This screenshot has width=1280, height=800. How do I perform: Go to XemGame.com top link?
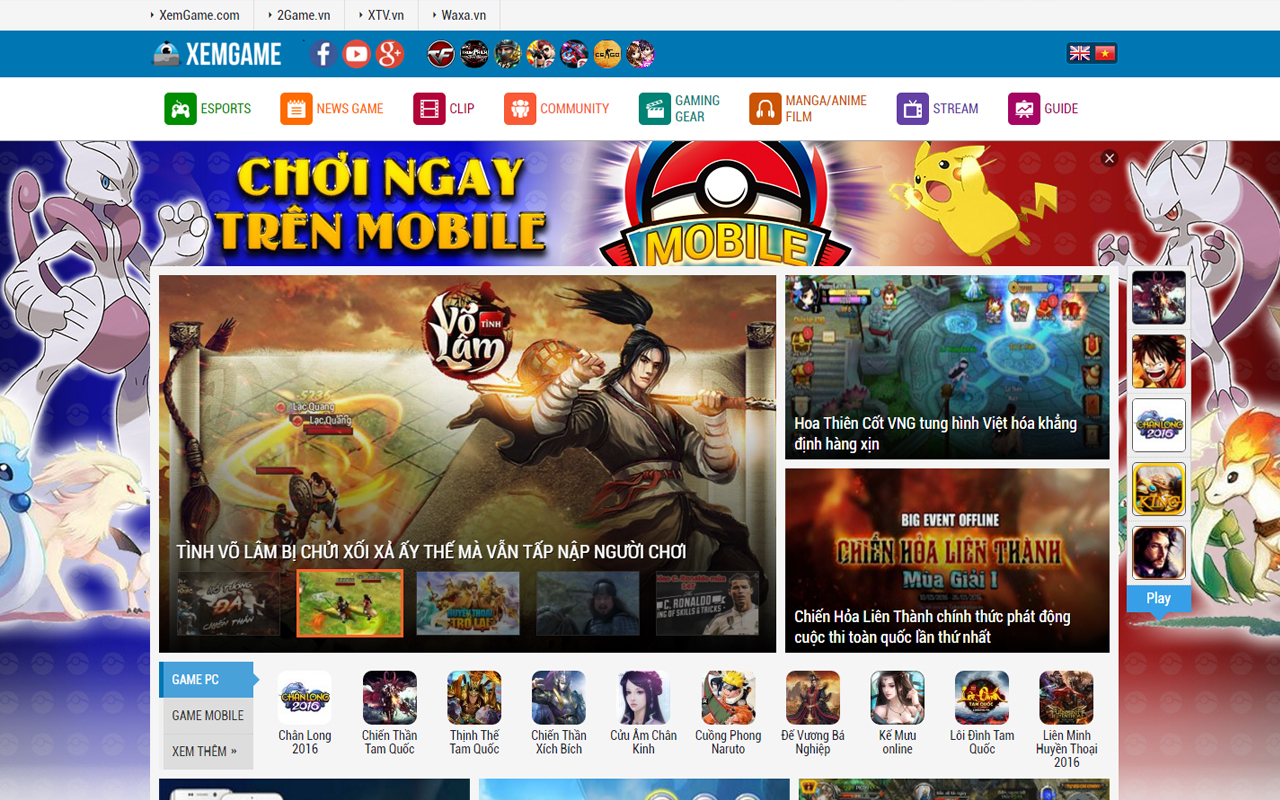199,15
